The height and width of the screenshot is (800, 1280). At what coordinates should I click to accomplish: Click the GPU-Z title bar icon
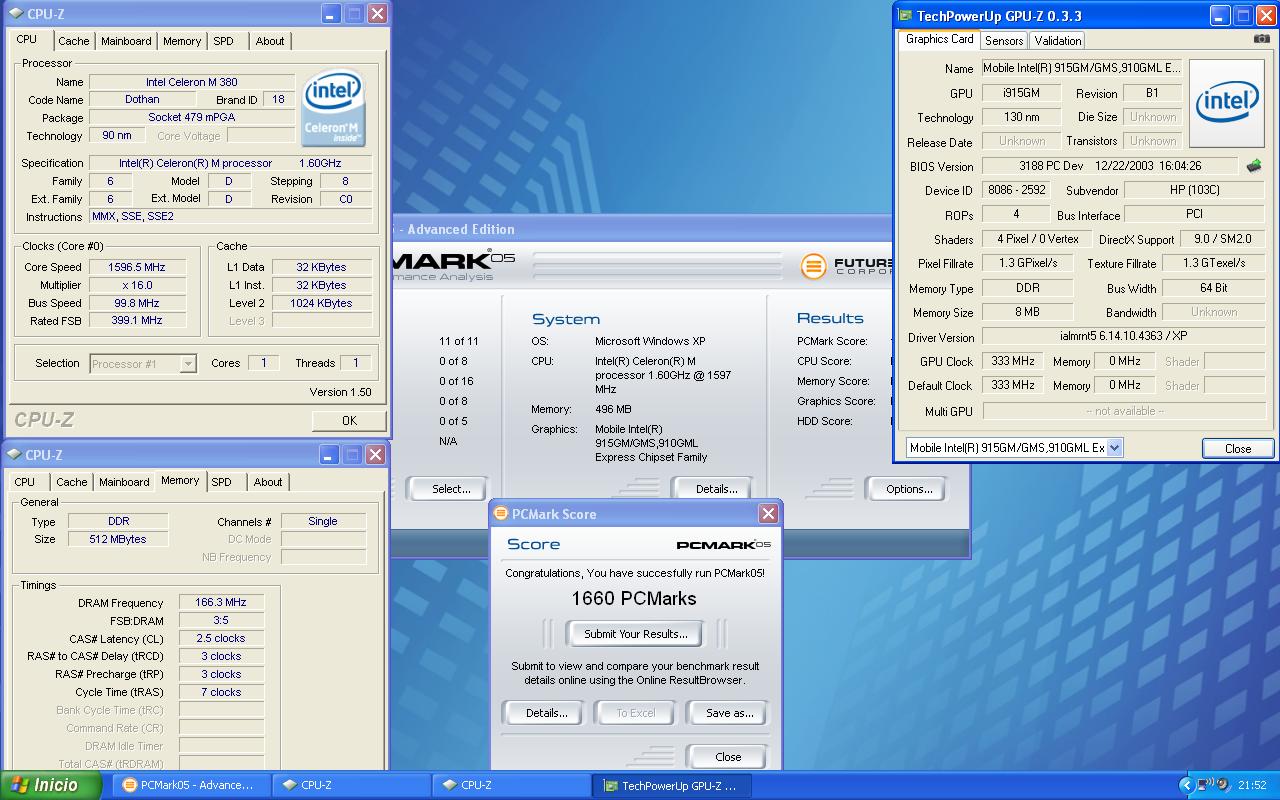pos(905,15)
